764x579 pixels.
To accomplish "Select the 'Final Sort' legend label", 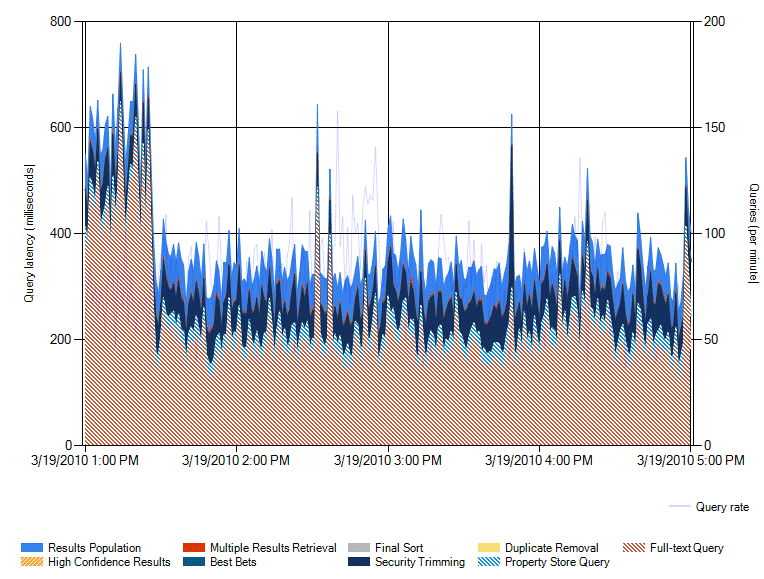I will (399, 548).
